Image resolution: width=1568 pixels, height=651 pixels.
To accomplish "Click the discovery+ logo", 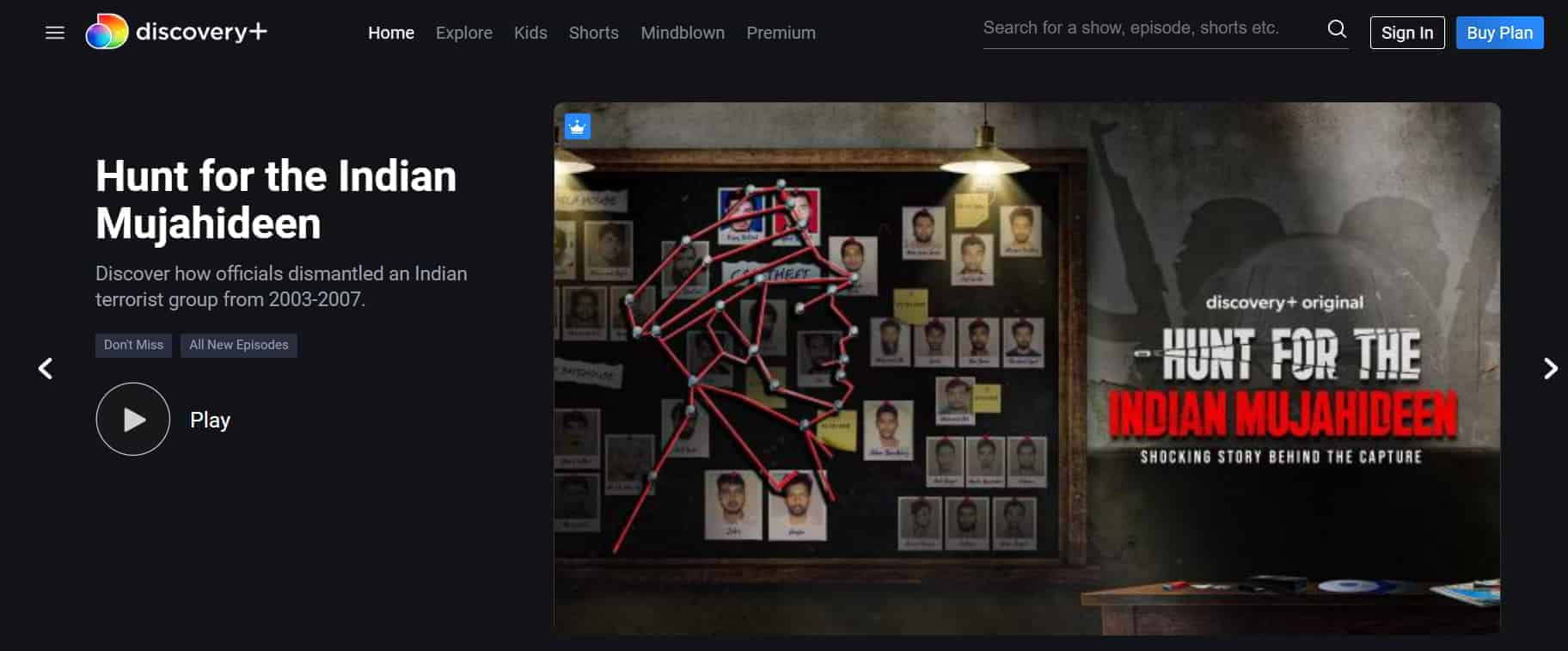I will point(176,32).
